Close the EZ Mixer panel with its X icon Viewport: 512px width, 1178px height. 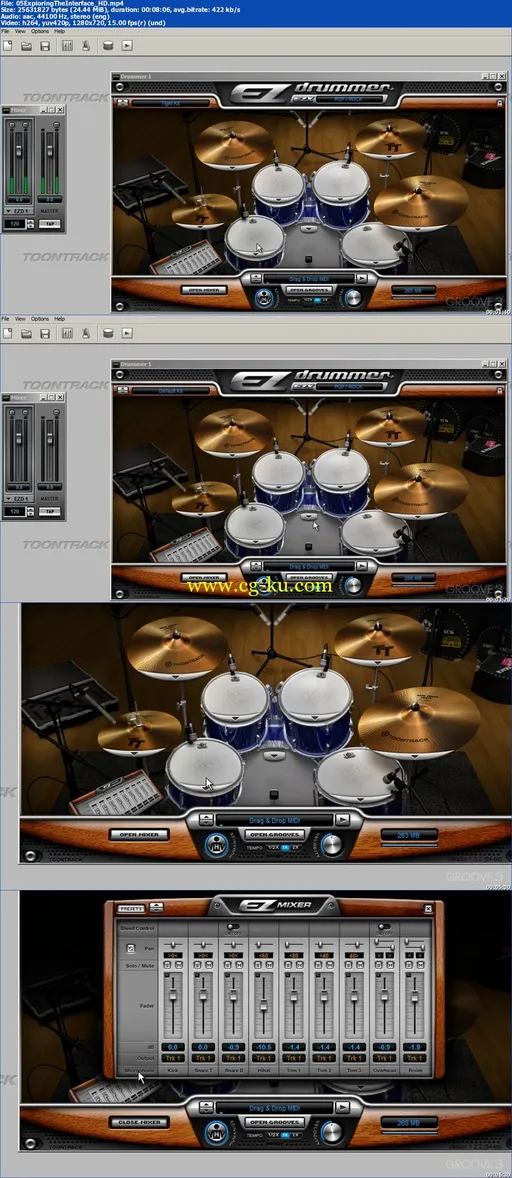(428, 909)
